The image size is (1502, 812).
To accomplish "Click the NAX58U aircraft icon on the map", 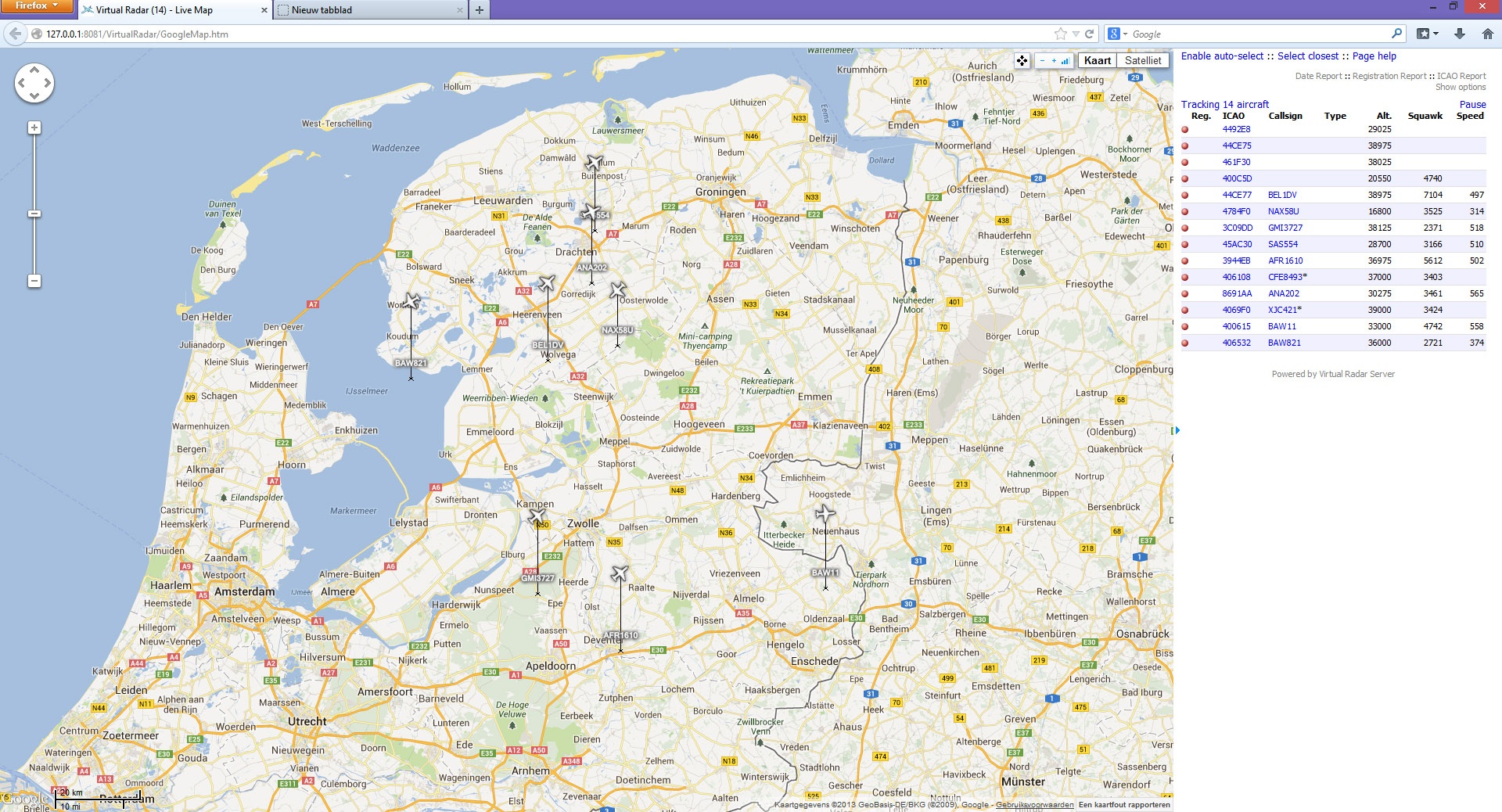I will coord(618,291).
